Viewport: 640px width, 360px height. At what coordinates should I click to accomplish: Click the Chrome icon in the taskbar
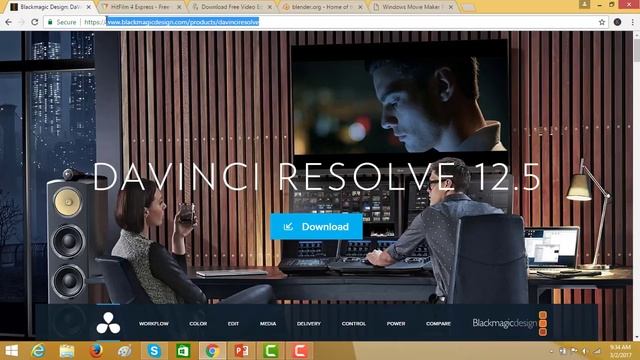pos(212,351)
